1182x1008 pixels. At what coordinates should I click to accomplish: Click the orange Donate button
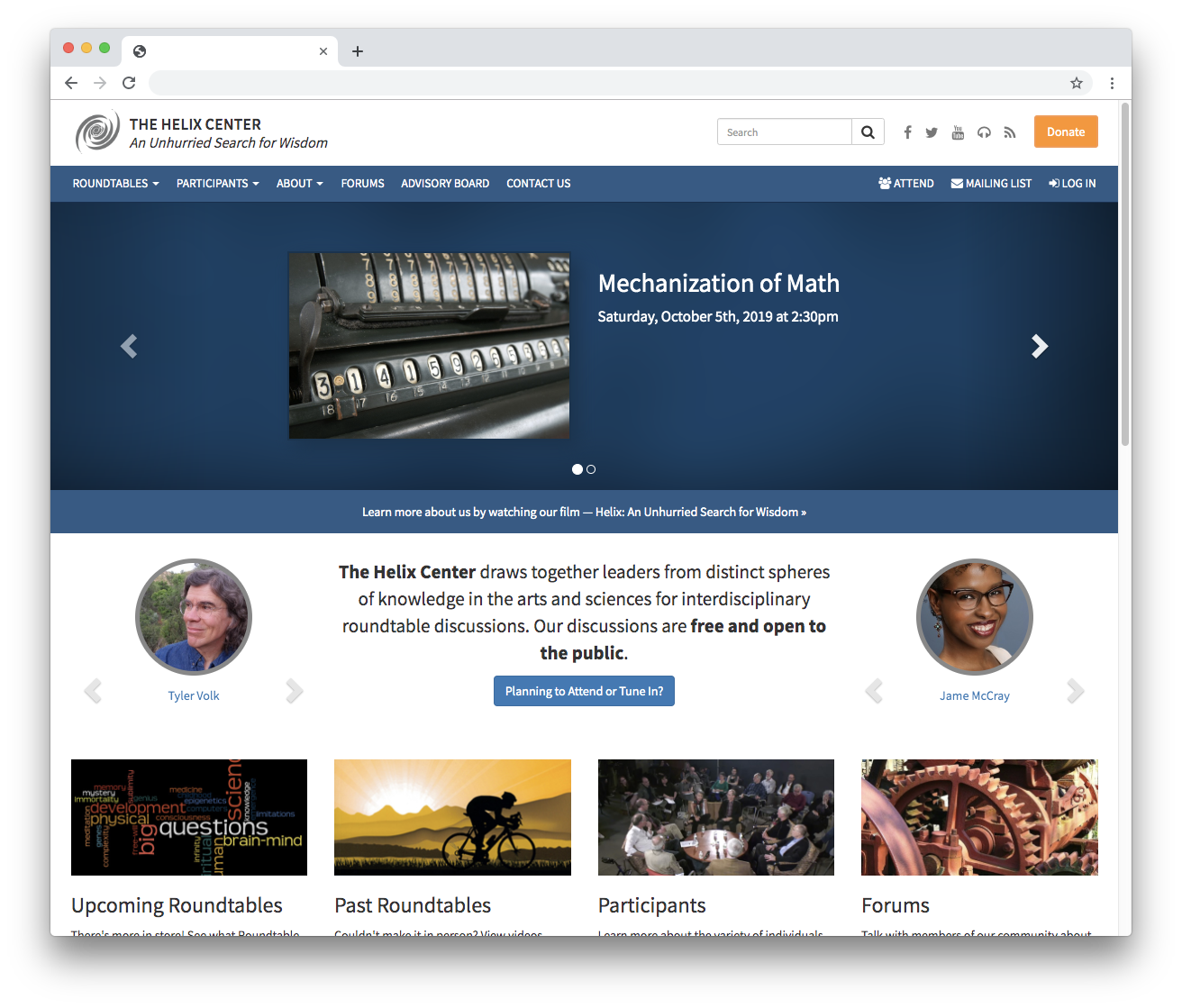tap(1066, 132)
